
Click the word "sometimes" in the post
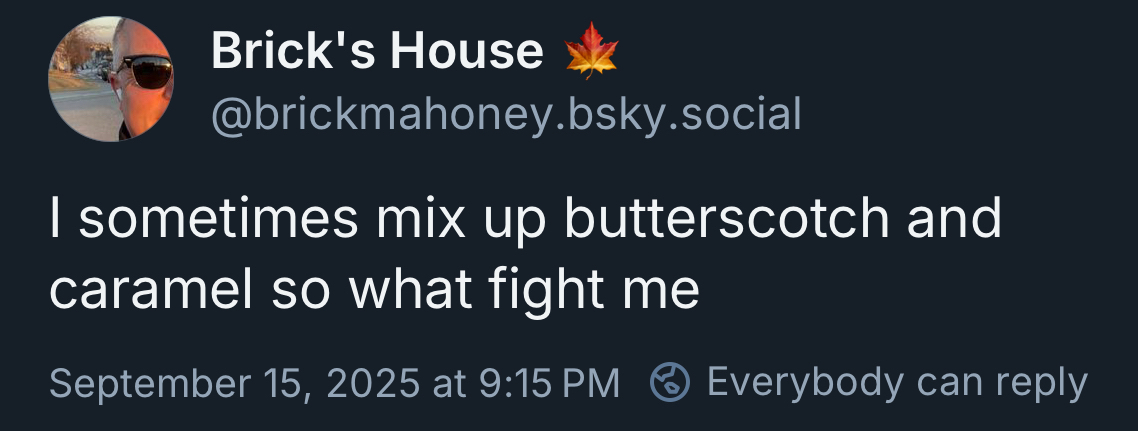point(215,218)
